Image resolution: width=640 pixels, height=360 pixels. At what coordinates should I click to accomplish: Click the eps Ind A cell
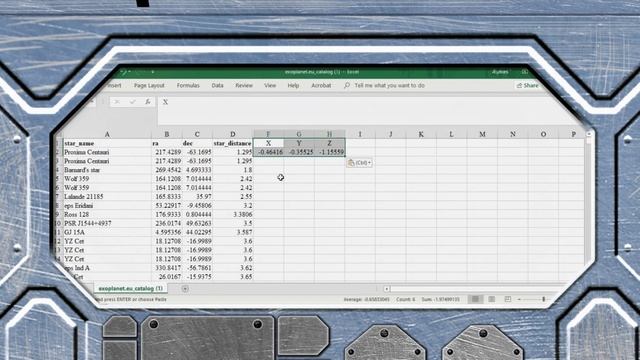[107, 268]
